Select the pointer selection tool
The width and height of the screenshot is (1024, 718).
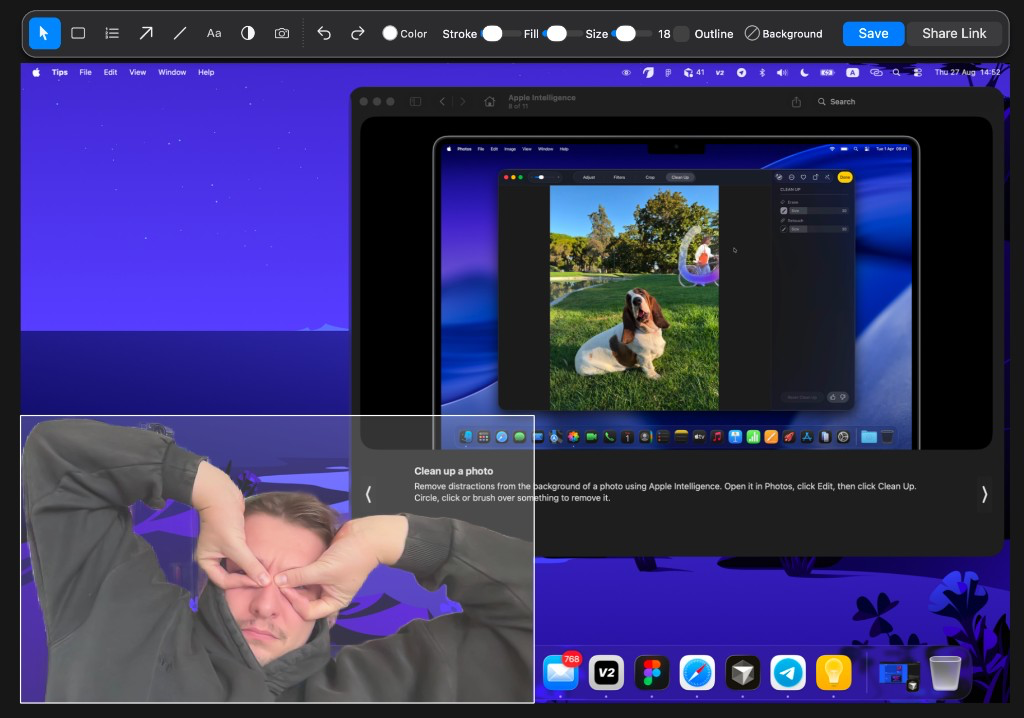[x=44, y=33]
